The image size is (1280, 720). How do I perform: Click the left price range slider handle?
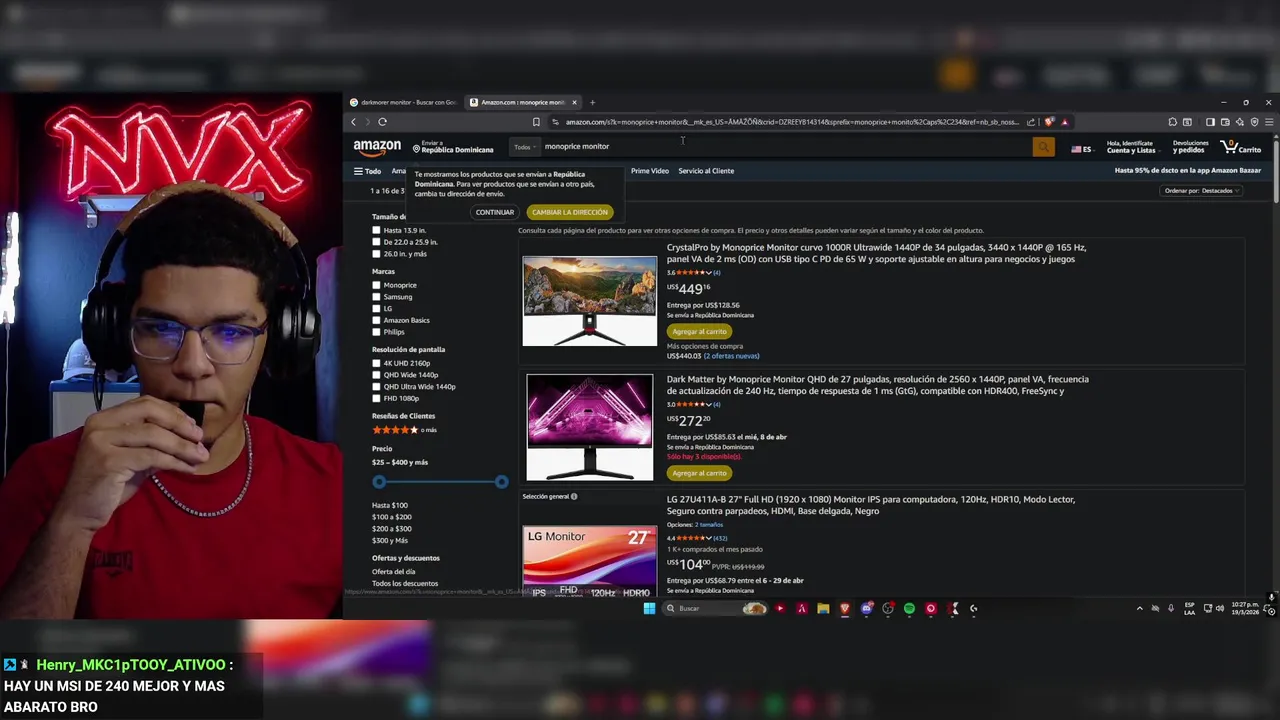(x=379, y=482)
